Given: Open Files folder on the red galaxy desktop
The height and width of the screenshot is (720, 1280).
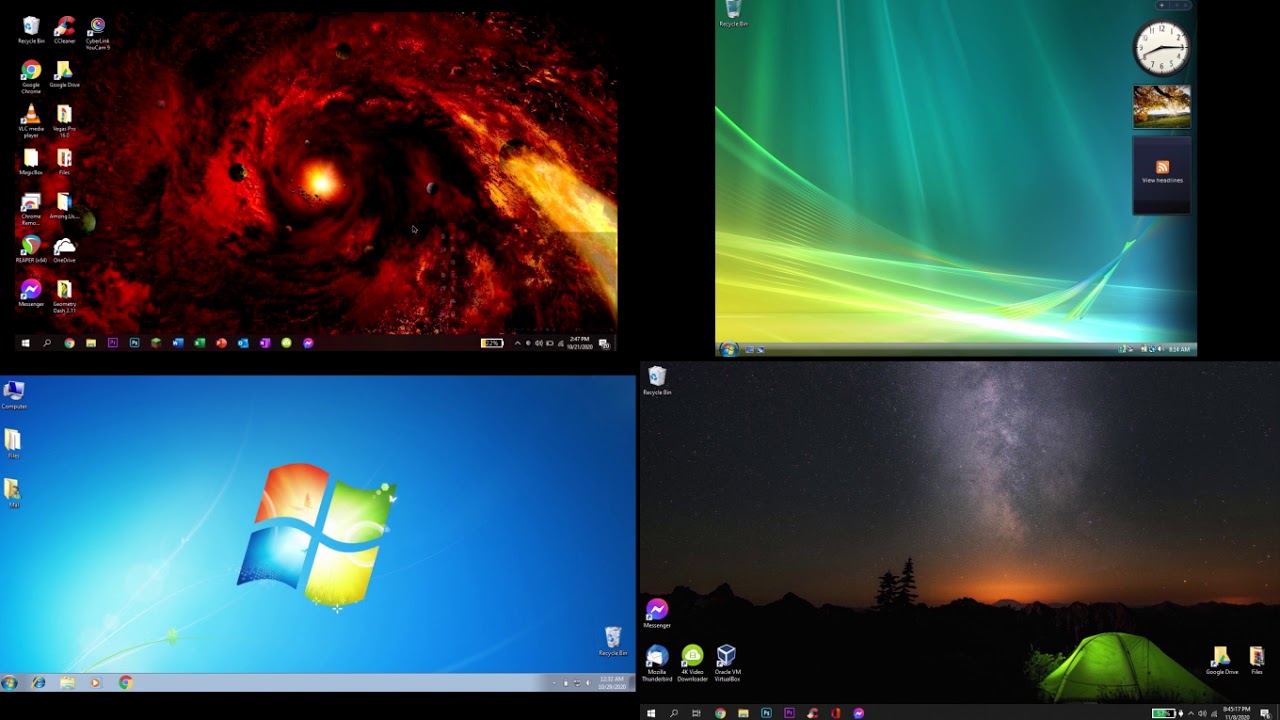Looking at the screenshot, I should (x=64, y=162).
